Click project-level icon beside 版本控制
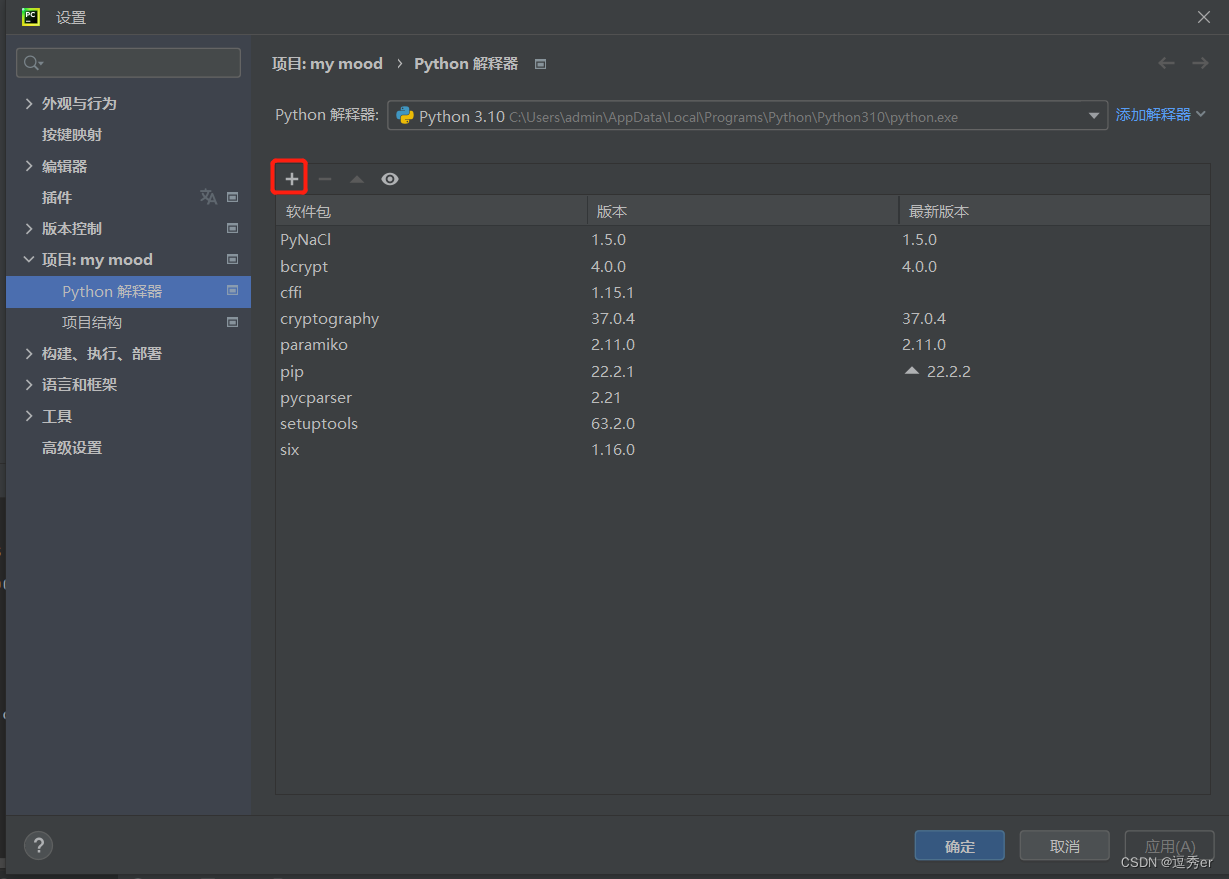 coord(233,228)
